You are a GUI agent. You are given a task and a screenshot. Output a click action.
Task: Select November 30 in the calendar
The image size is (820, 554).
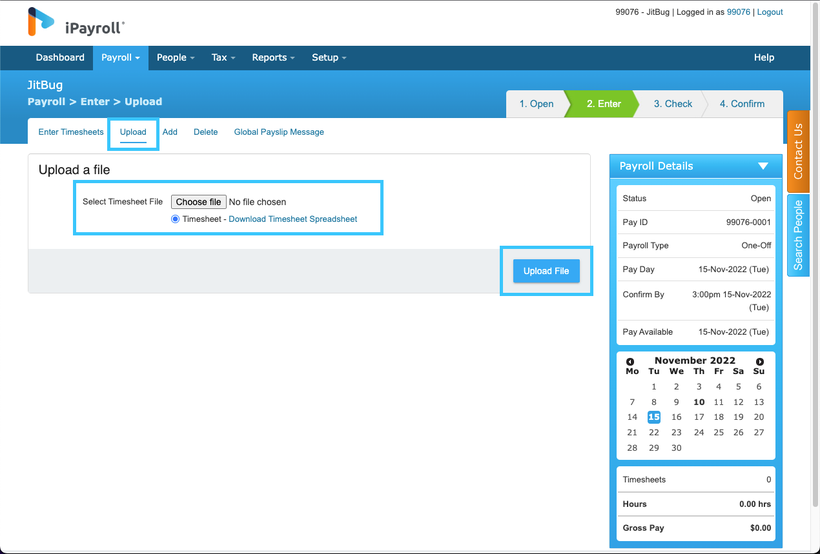coord(676,448)
